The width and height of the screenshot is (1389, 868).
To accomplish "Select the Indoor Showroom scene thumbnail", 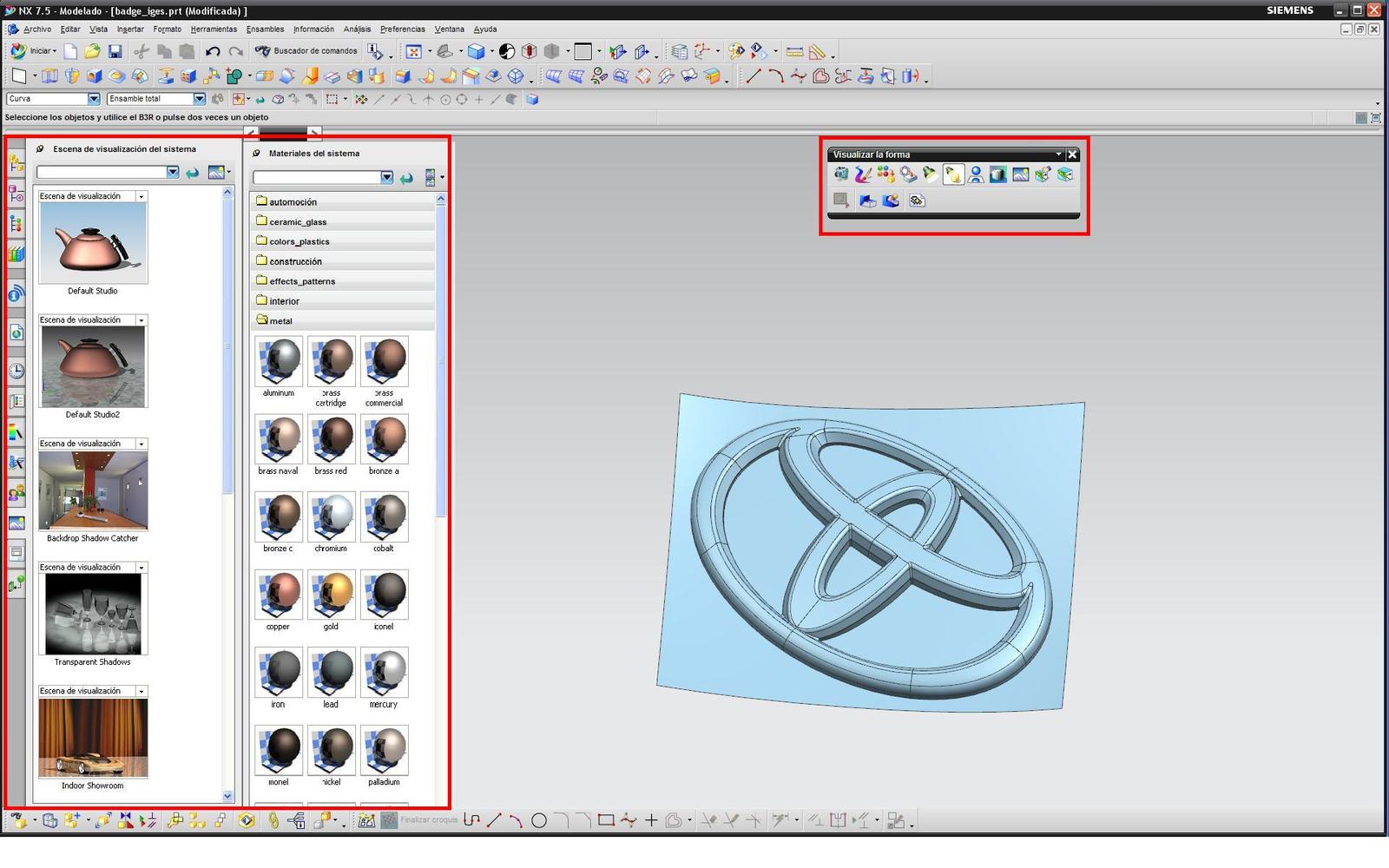I will (x=93, y=737).
